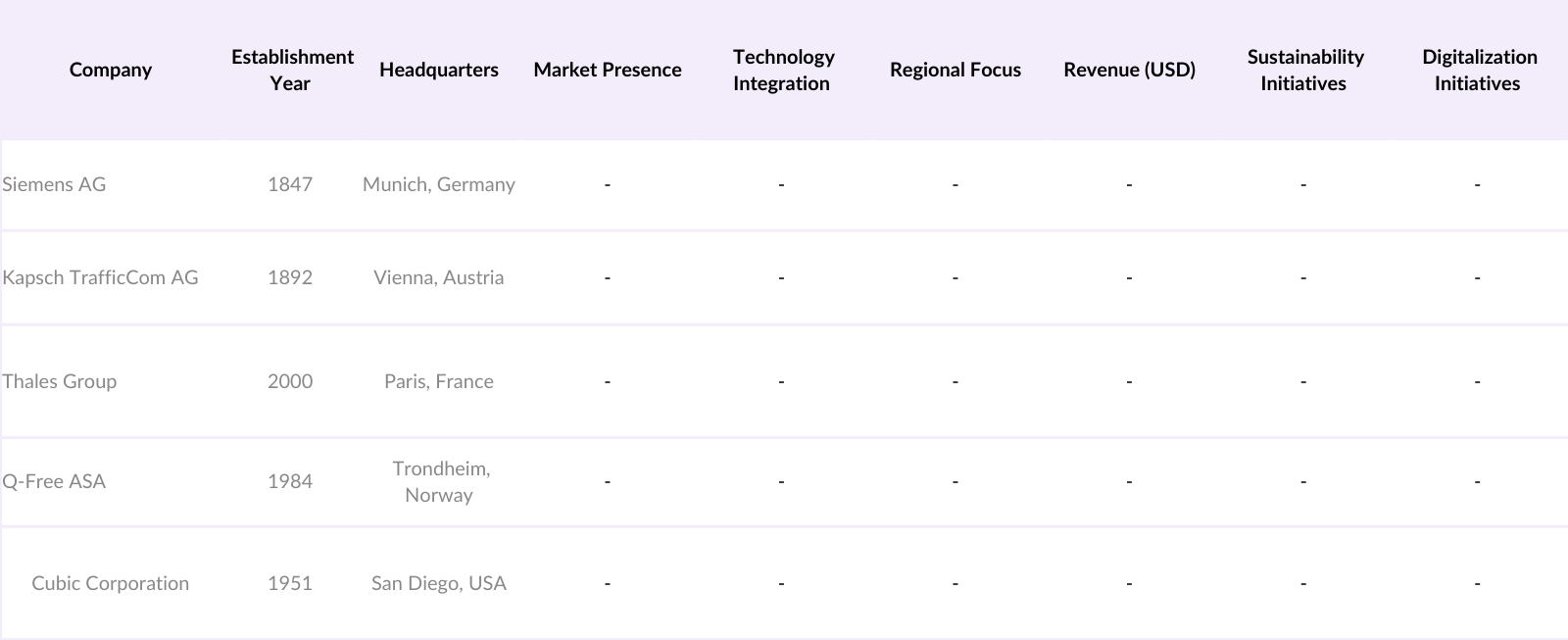This screenshot has height=640, width=1568.
Task: Click the Market Presence header
Action: coord(607,70)
